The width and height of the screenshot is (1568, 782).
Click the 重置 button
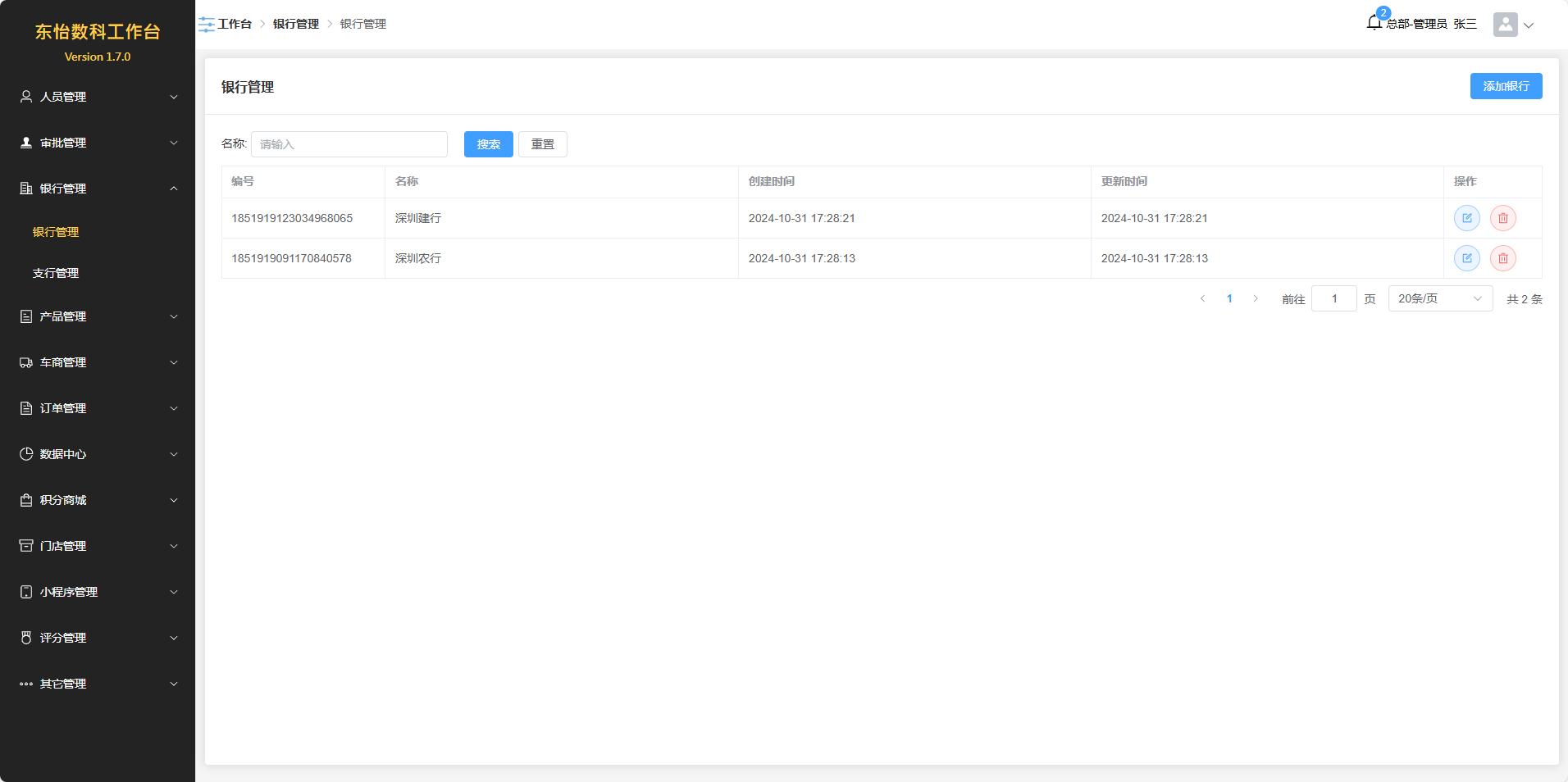542,144
